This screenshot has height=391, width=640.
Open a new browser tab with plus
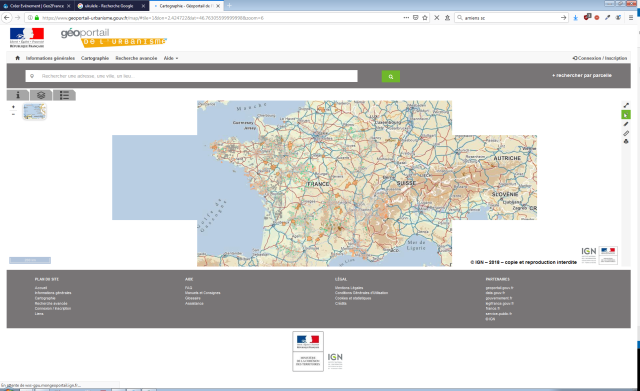(229, 5)
